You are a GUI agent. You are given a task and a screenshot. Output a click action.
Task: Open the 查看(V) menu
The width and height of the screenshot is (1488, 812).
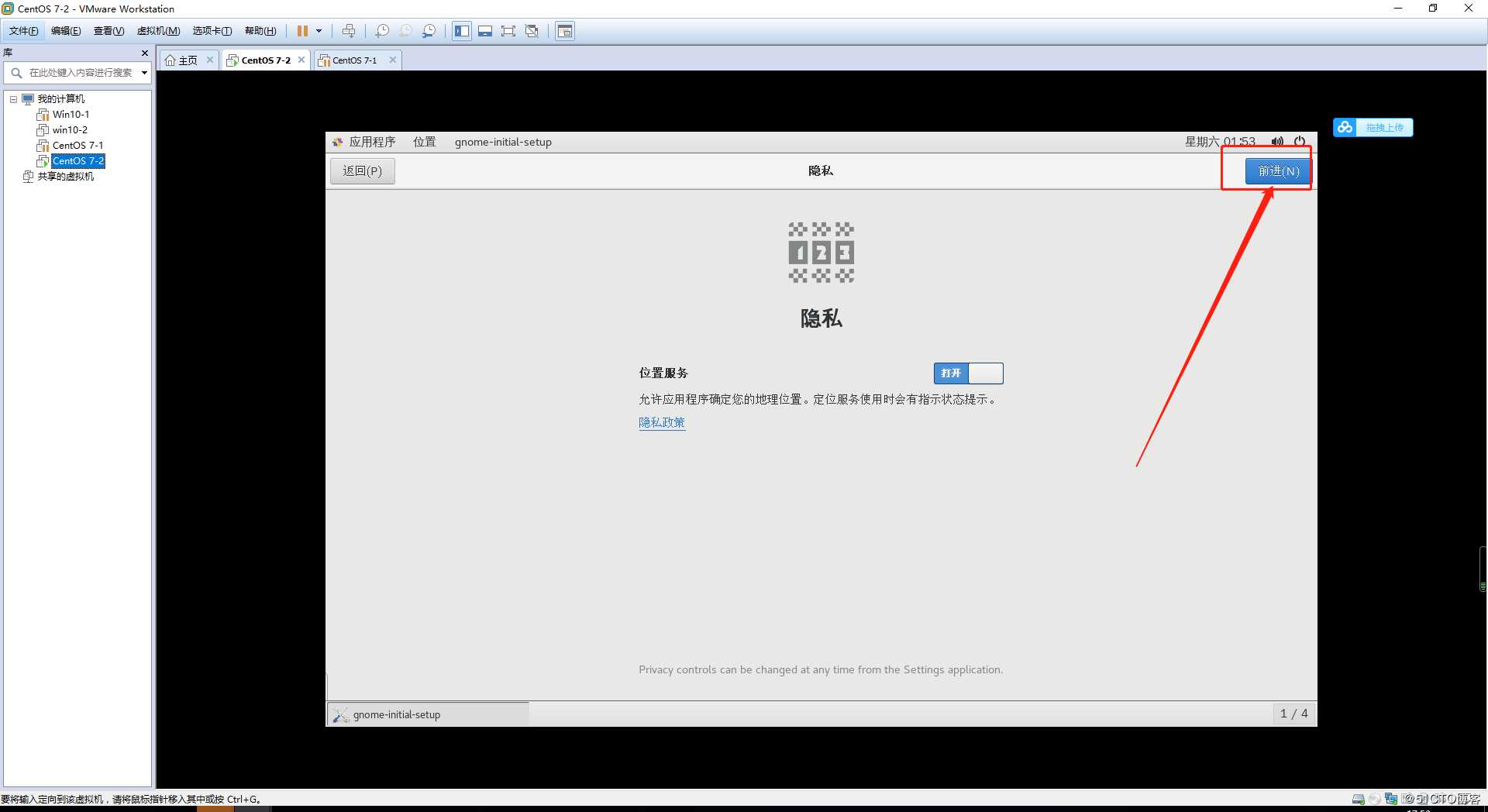tap(108, 31)
